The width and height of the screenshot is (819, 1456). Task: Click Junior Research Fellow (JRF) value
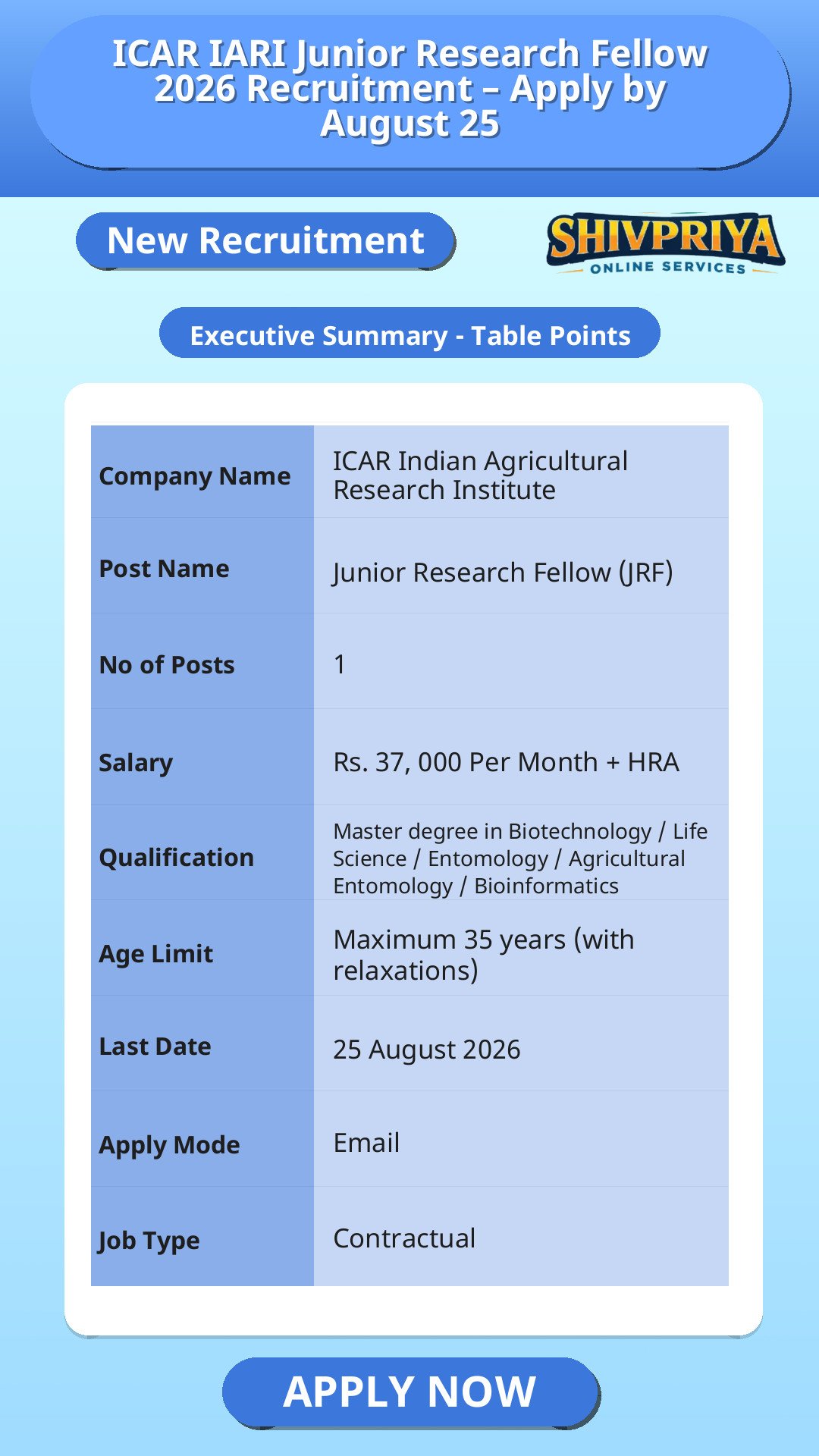pyautogui.click(x=503, y=572)
